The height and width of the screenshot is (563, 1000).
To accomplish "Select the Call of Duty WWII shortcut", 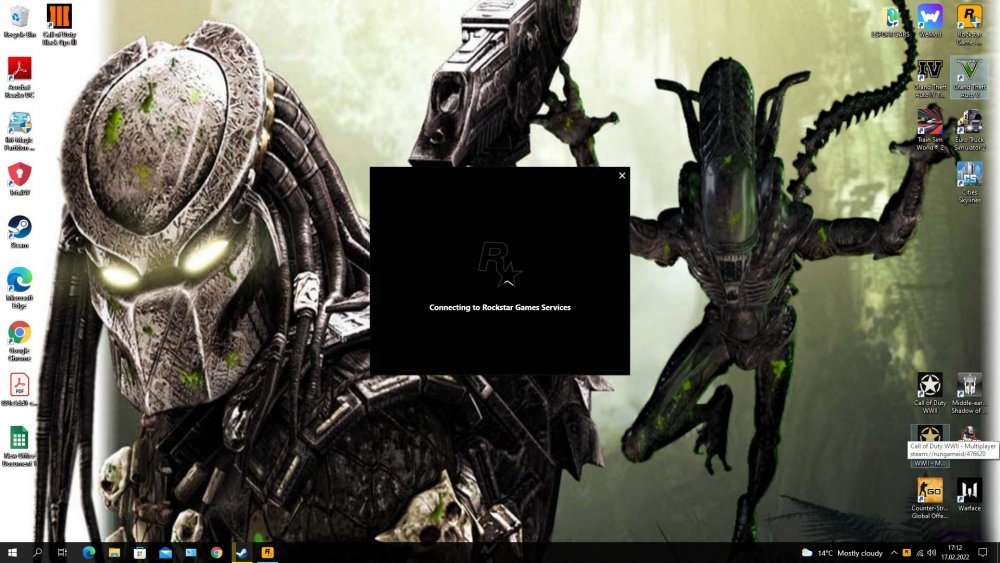I will pos(930,394).
